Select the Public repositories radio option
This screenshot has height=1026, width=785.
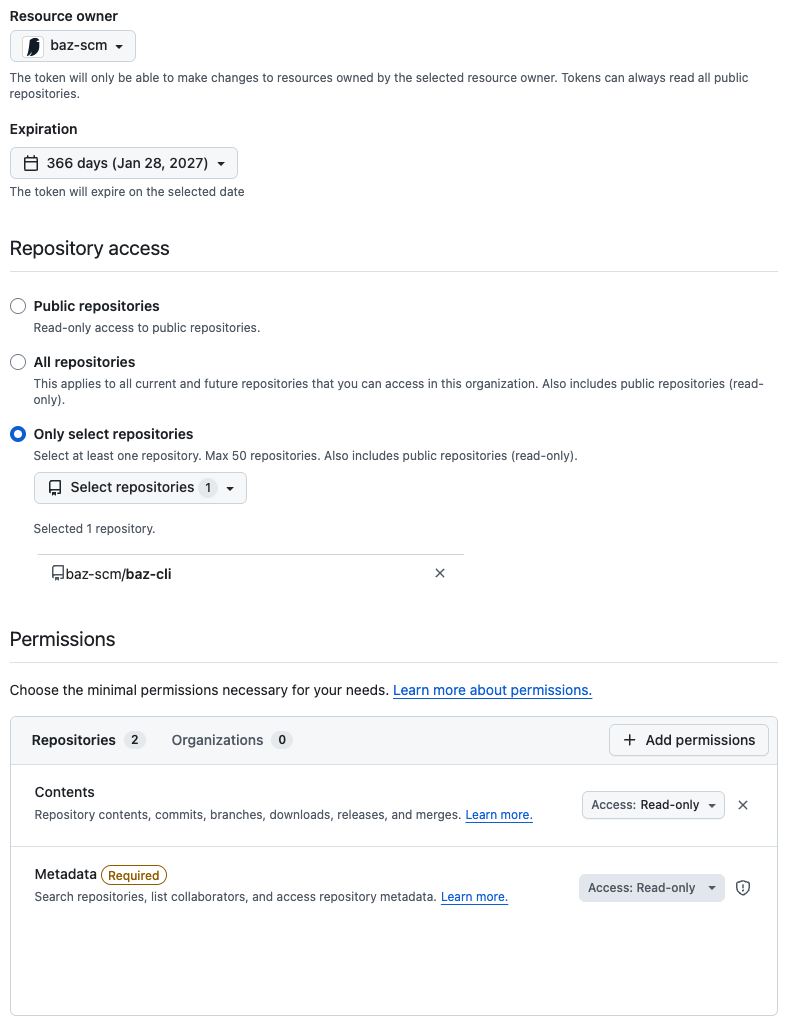click(x=18, y=306)
